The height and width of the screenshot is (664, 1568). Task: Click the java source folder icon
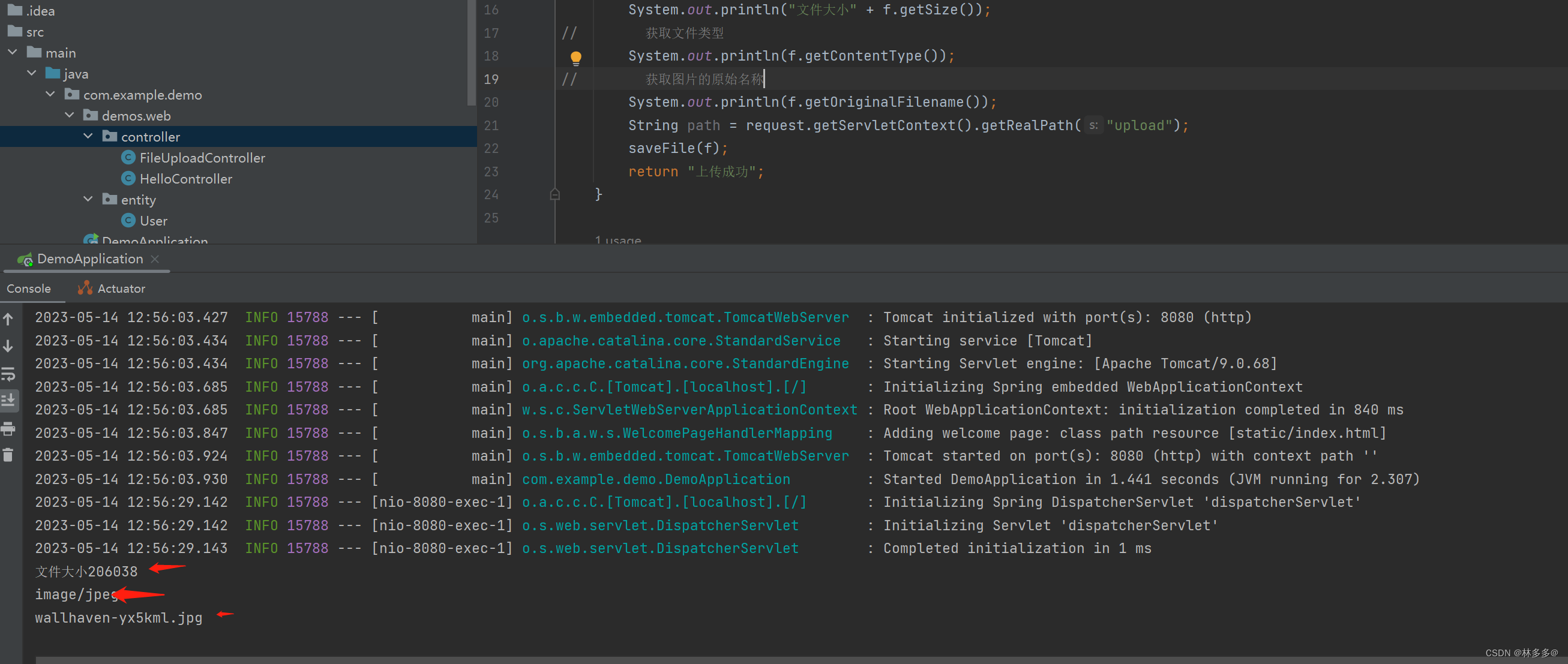coord(53,73)
